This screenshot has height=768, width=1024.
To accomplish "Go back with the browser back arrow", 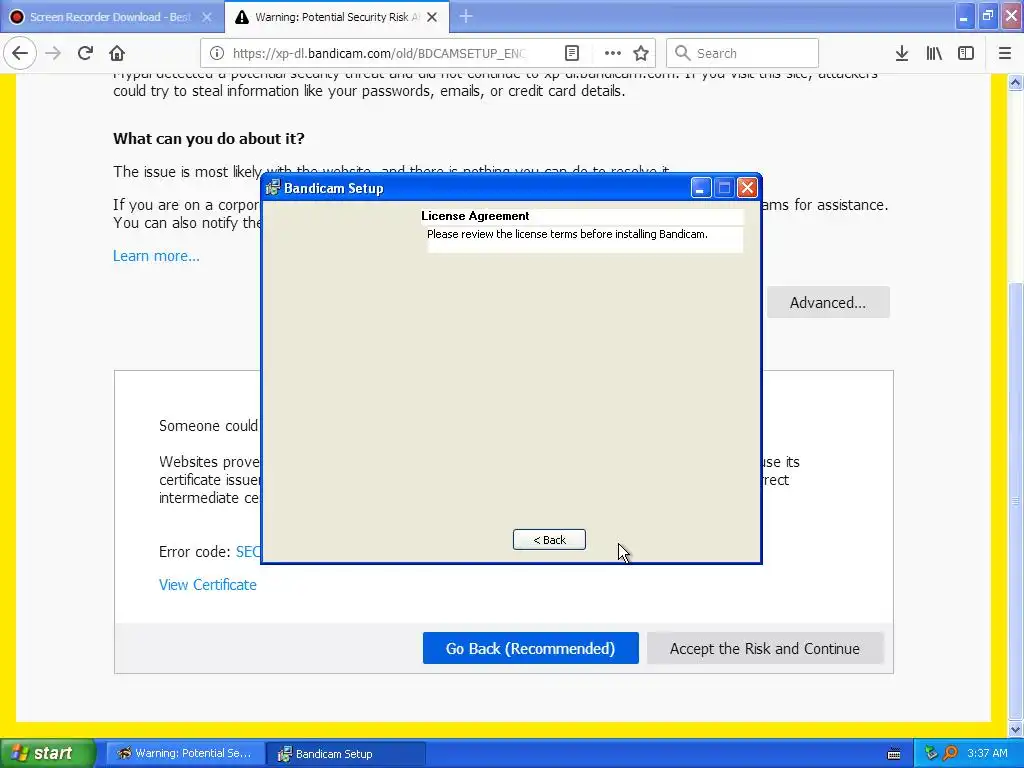I will (20, 53).
